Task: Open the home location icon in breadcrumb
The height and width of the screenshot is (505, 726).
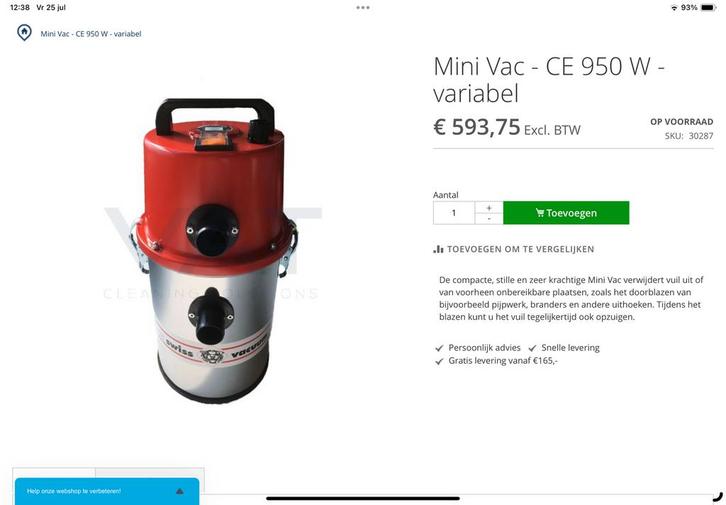Action: [x=24, y=33]
